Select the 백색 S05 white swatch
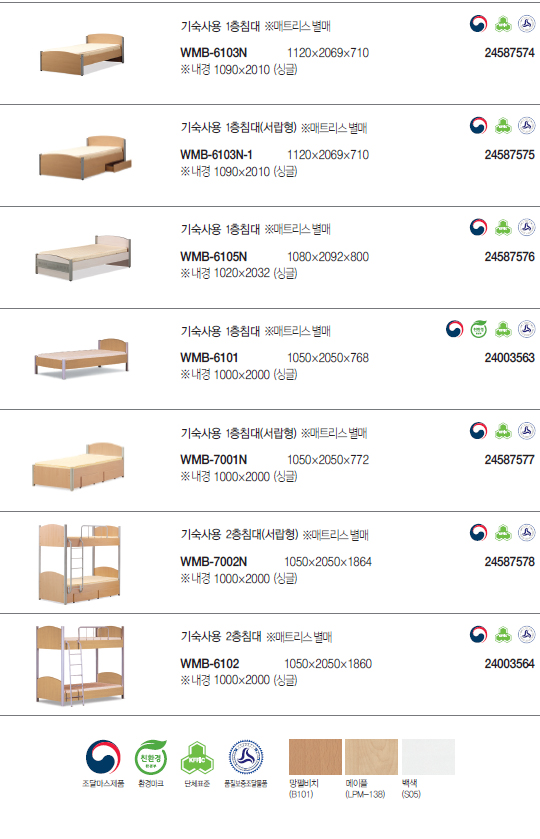Image resolution: width=540 pixels, height=839 pixels. [x=428, y=757]
